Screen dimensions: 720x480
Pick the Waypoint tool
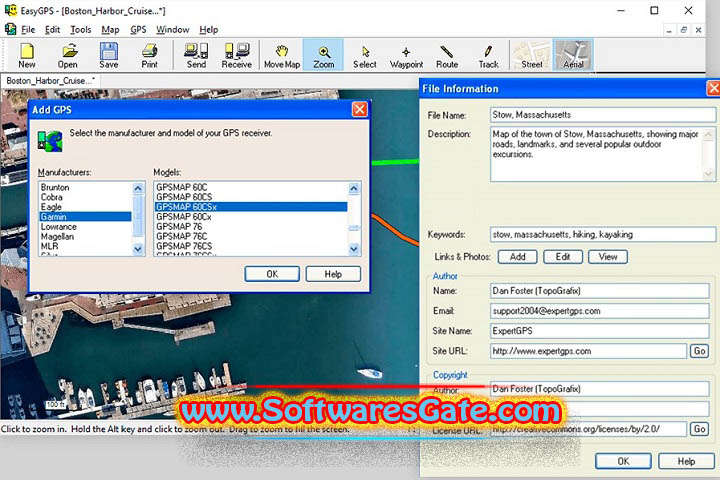406,55
